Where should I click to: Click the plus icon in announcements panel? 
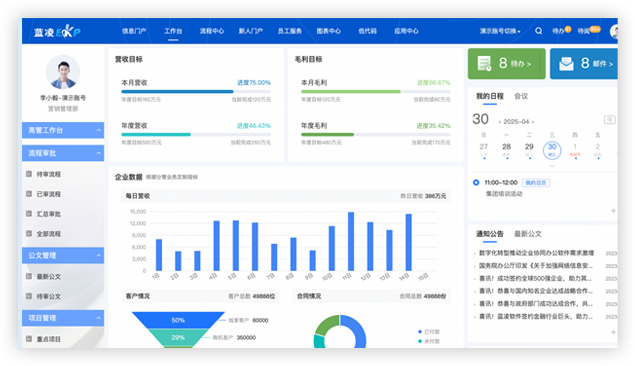(613, 332)
